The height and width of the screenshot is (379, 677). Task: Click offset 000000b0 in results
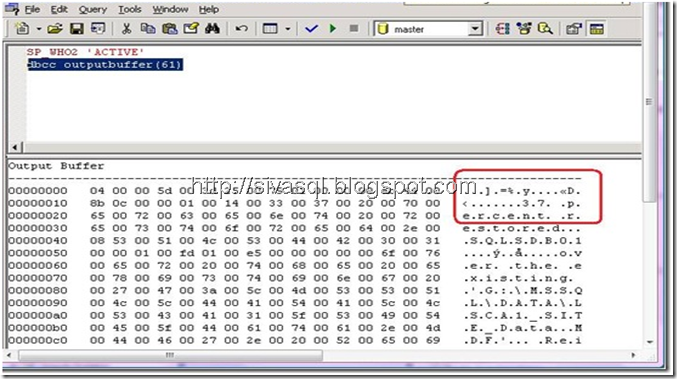point(38,328)
